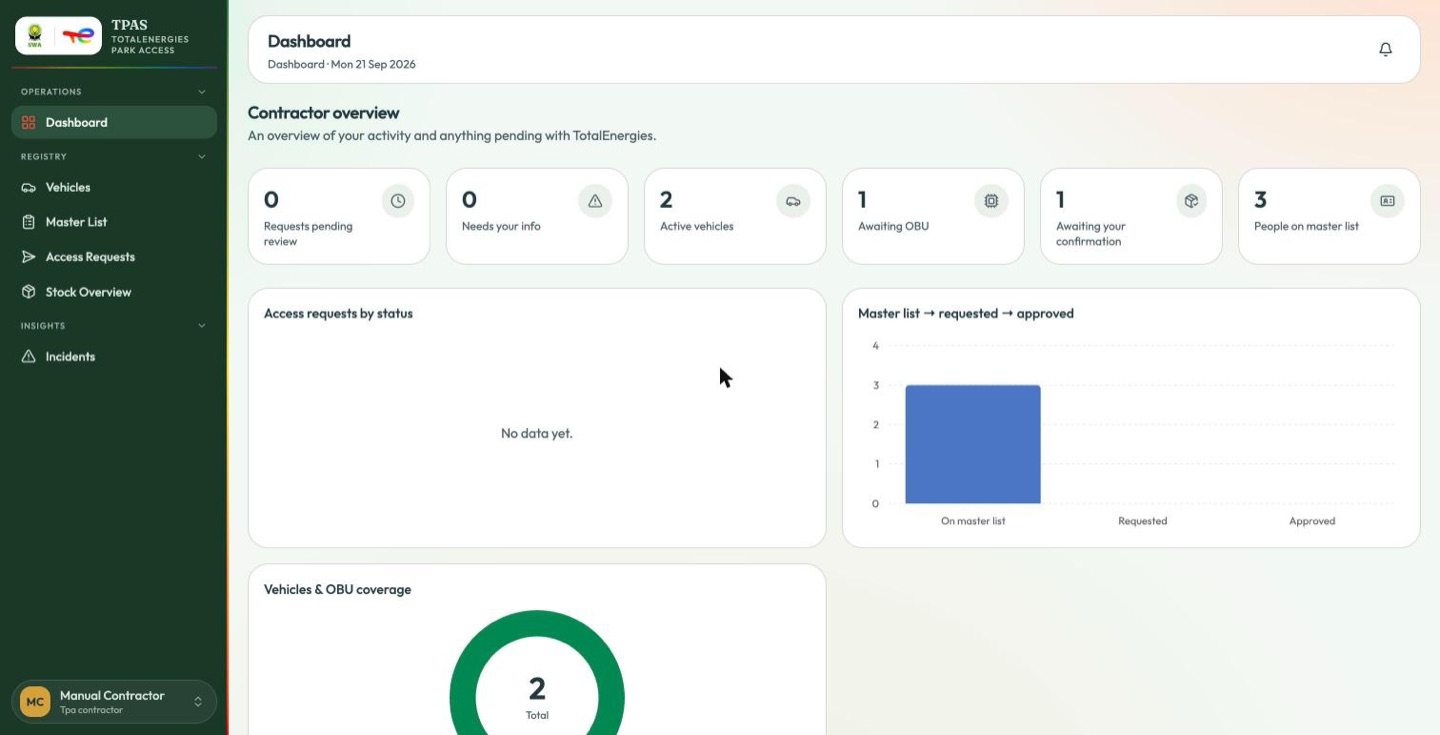Click the Dashboard · Mon 21 Sep 2026 breadcrumb
The width and height of the screenshot is (1440, 735).
(342, 64)
